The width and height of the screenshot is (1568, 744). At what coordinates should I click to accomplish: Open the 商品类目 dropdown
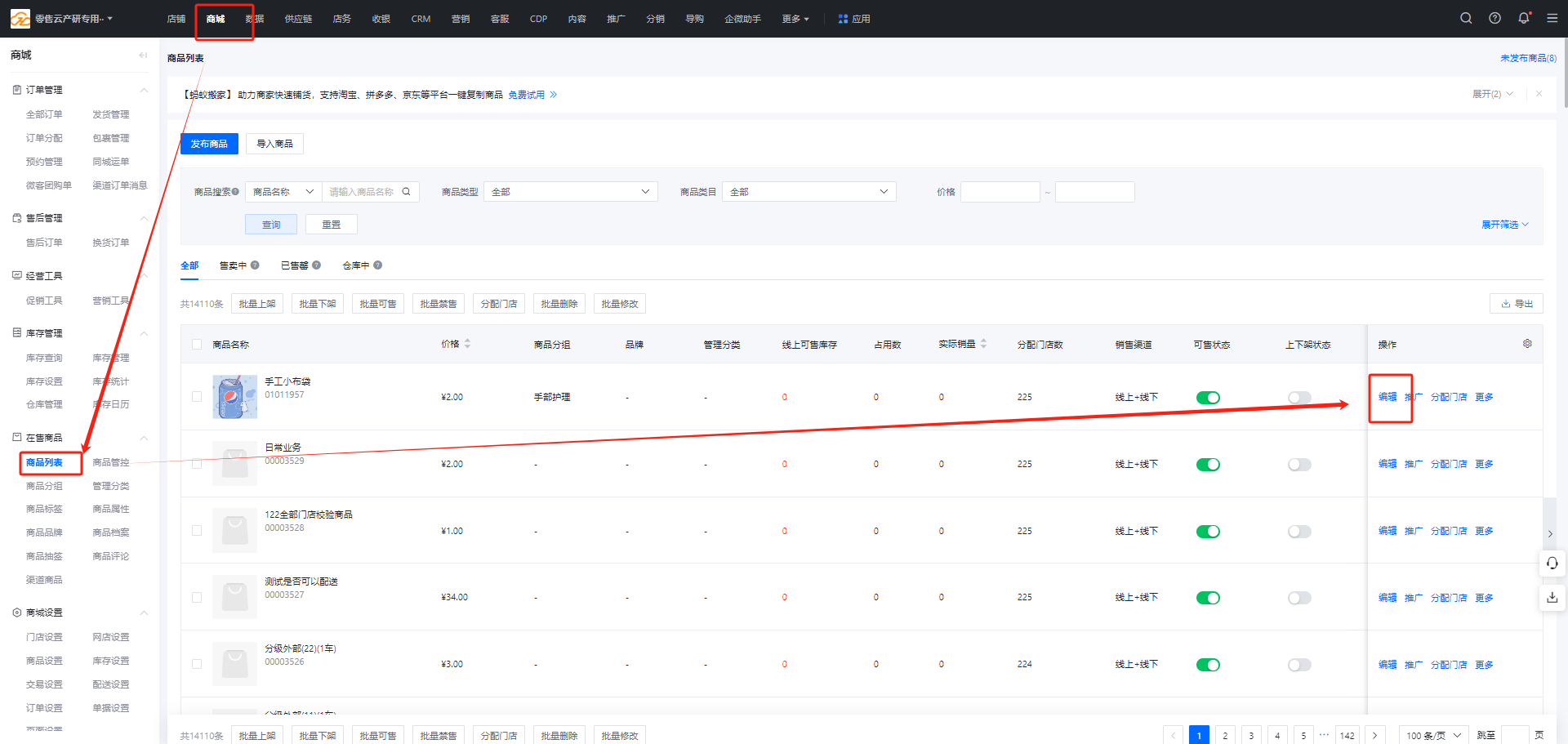click(x=808, y=192)
